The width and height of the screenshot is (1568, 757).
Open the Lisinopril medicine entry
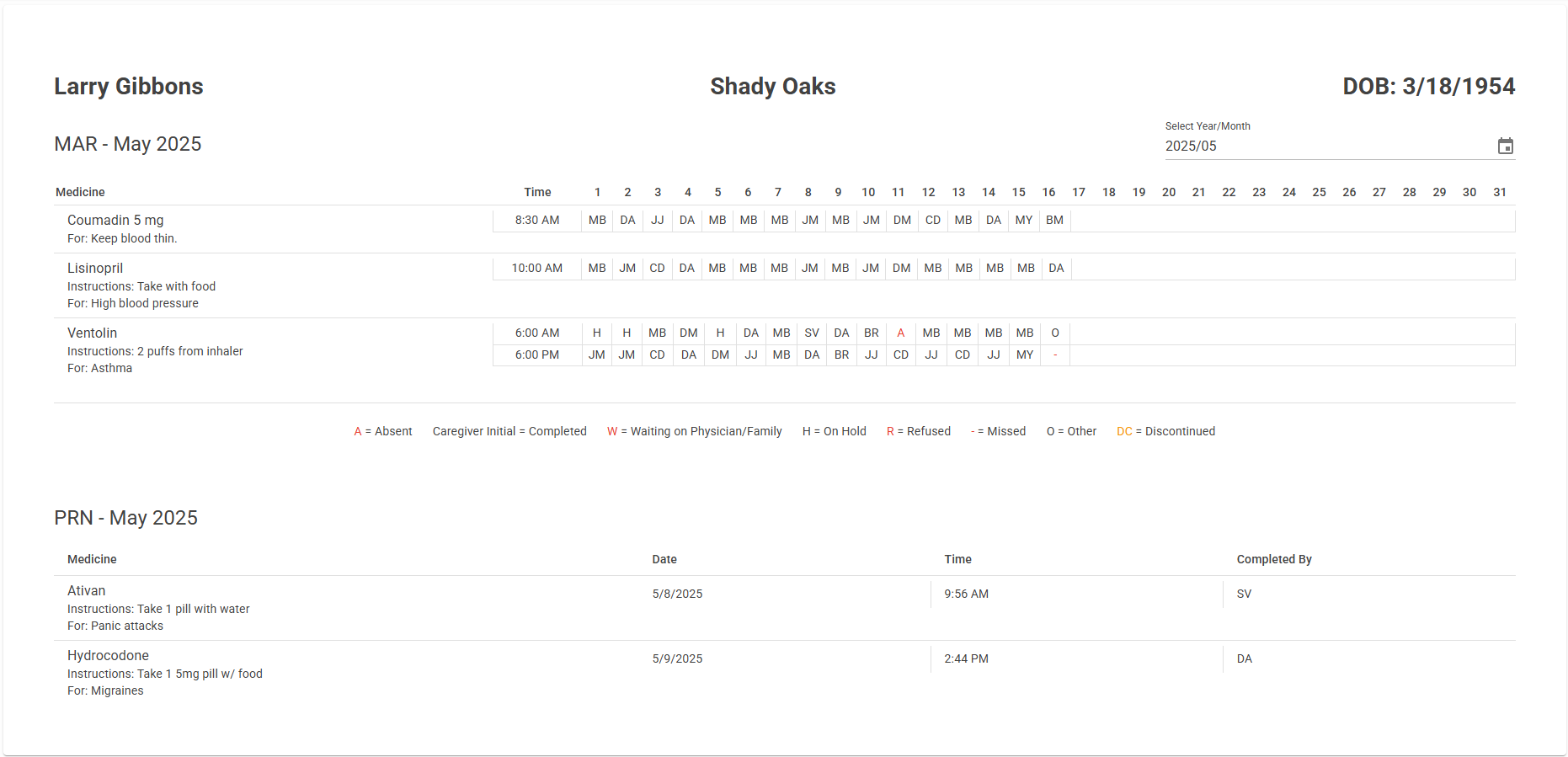95,269
